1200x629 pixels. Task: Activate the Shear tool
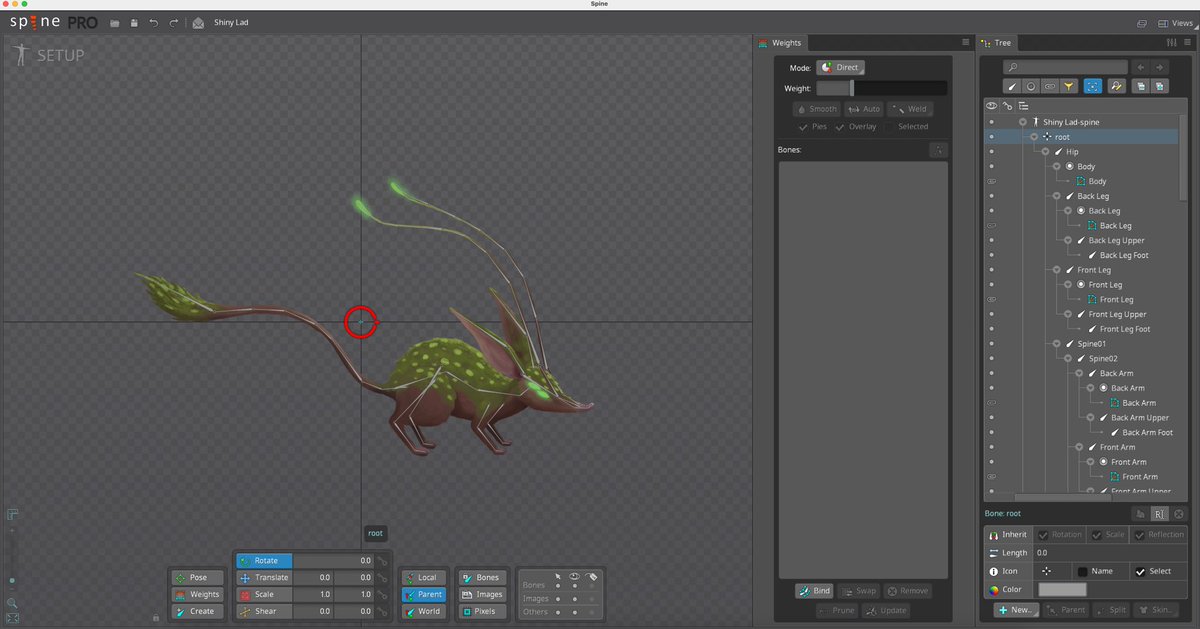click(263, 611)
